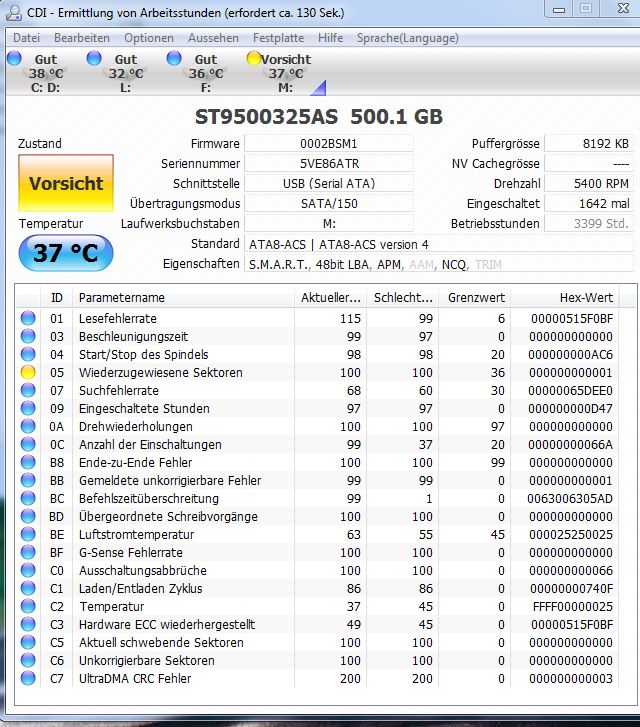Click the Firmware field 0002BSM1

pyautogui.click(x=329, y=143)
